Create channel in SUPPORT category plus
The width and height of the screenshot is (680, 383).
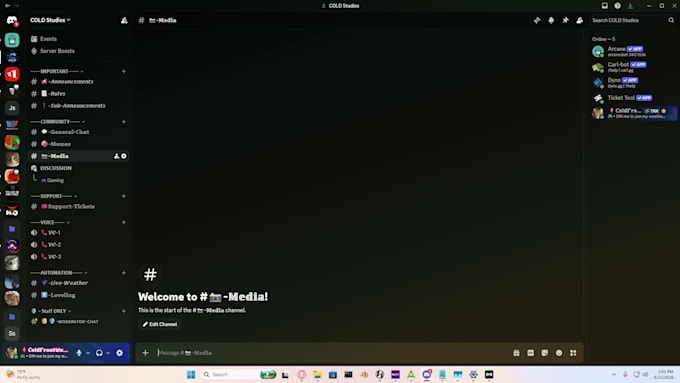click(124, 196)
